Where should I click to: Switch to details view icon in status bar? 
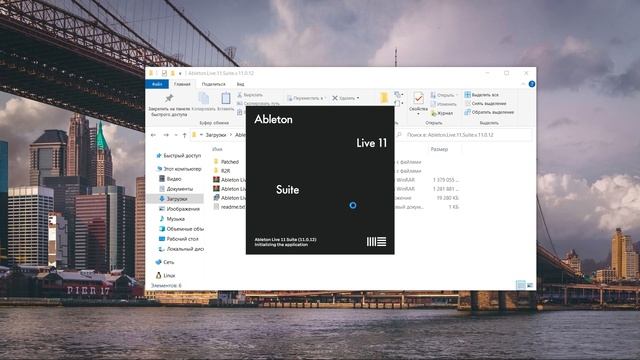click(520, 285)
